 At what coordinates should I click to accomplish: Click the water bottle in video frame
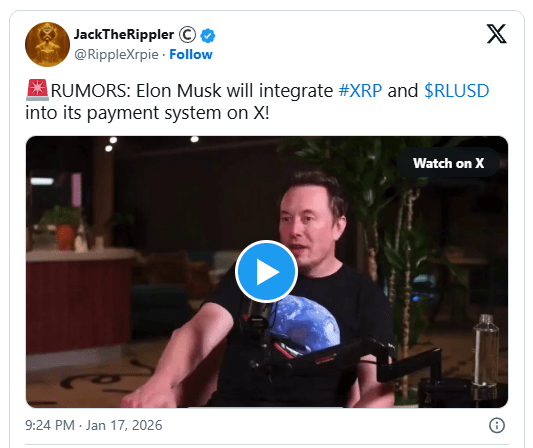[485, 350]
